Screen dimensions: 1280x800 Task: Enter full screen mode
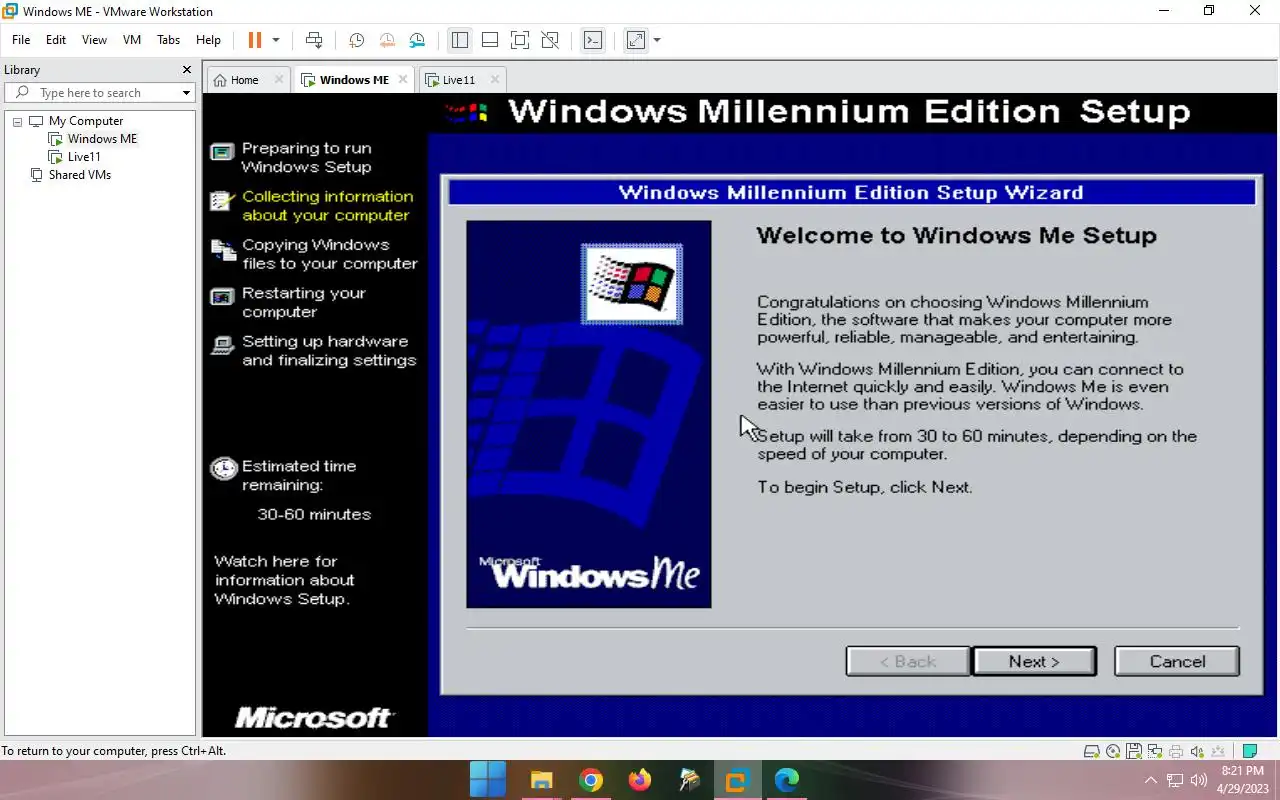[520, 40]
